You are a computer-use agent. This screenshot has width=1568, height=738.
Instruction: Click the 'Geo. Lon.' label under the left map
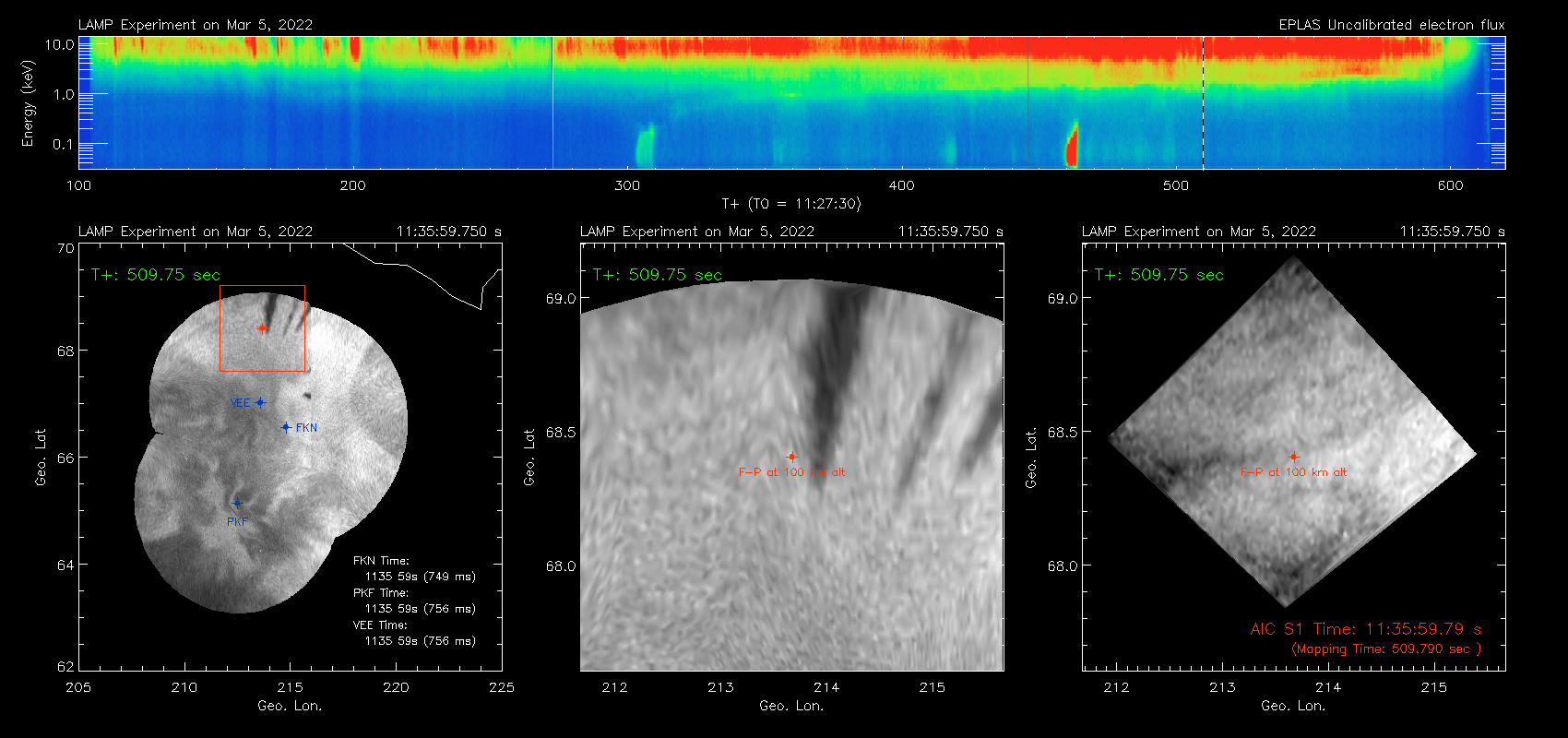(x=290, y=706)
